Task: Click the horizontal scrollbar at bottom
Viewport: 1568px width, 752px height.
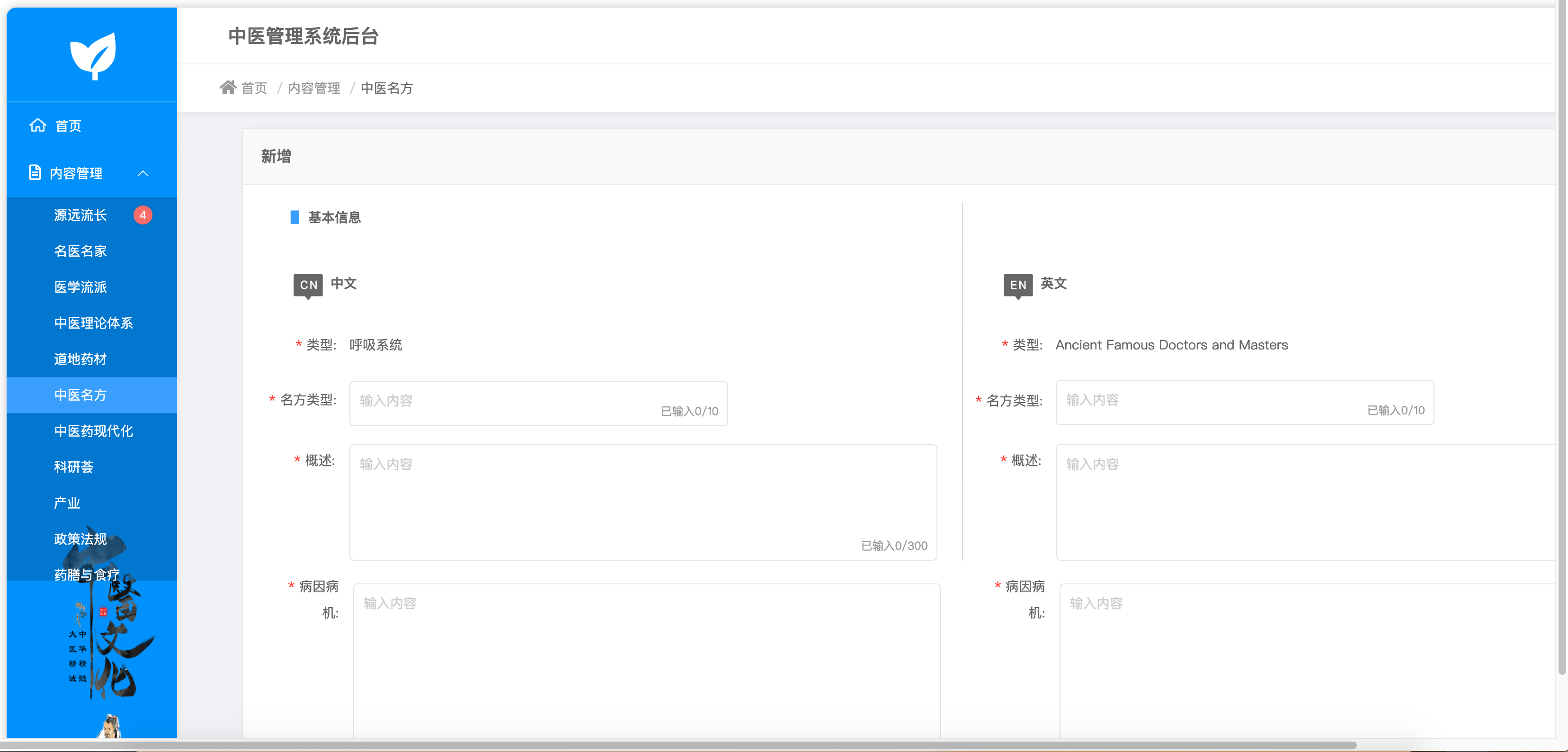Action: [x=679, y=745]
